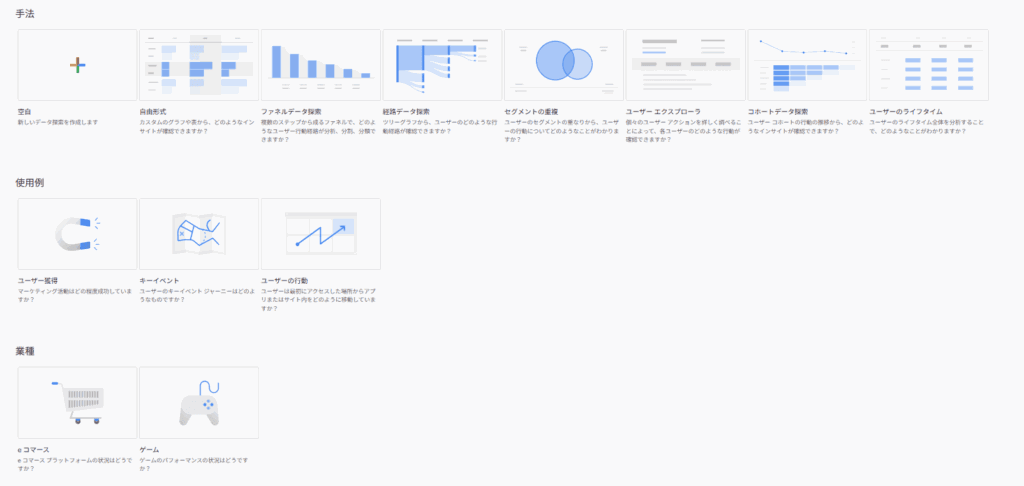Click the ゲーム title label
The image size is (1024, 486).
click(x=149, y=450)
